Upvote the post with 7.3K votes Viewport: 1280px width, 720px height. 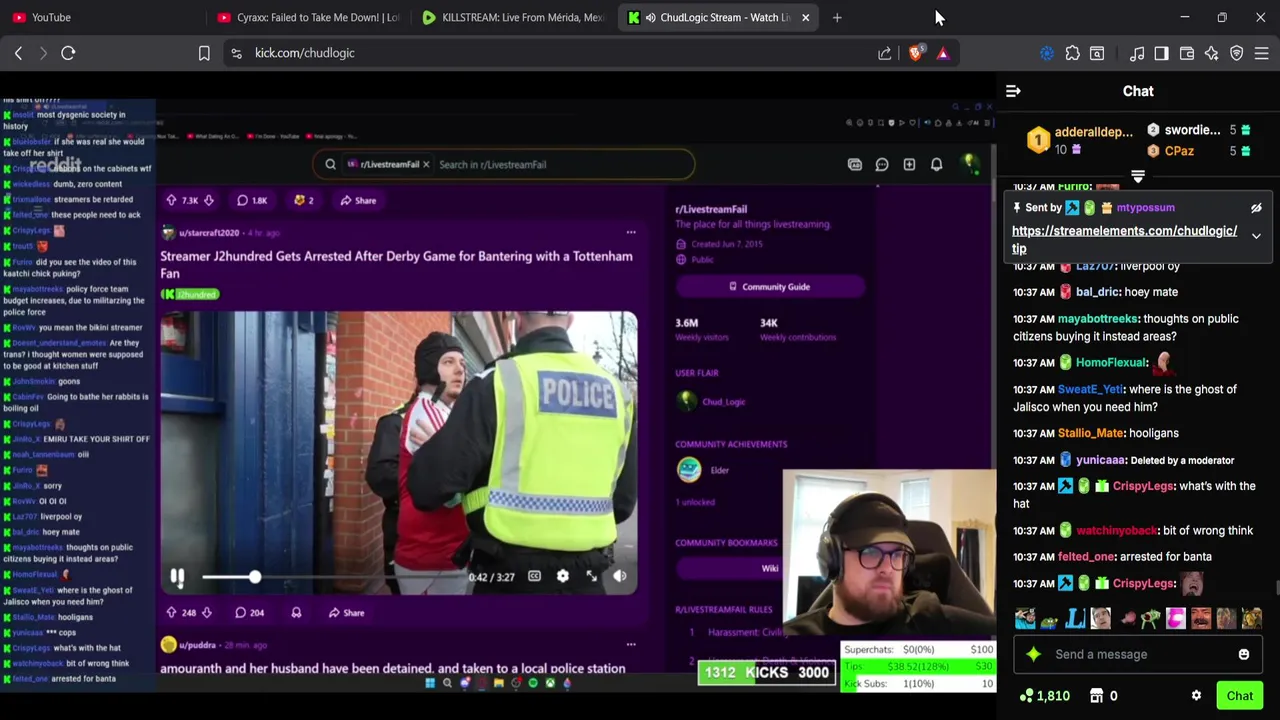pyautogui.click(x=172, y=200)
